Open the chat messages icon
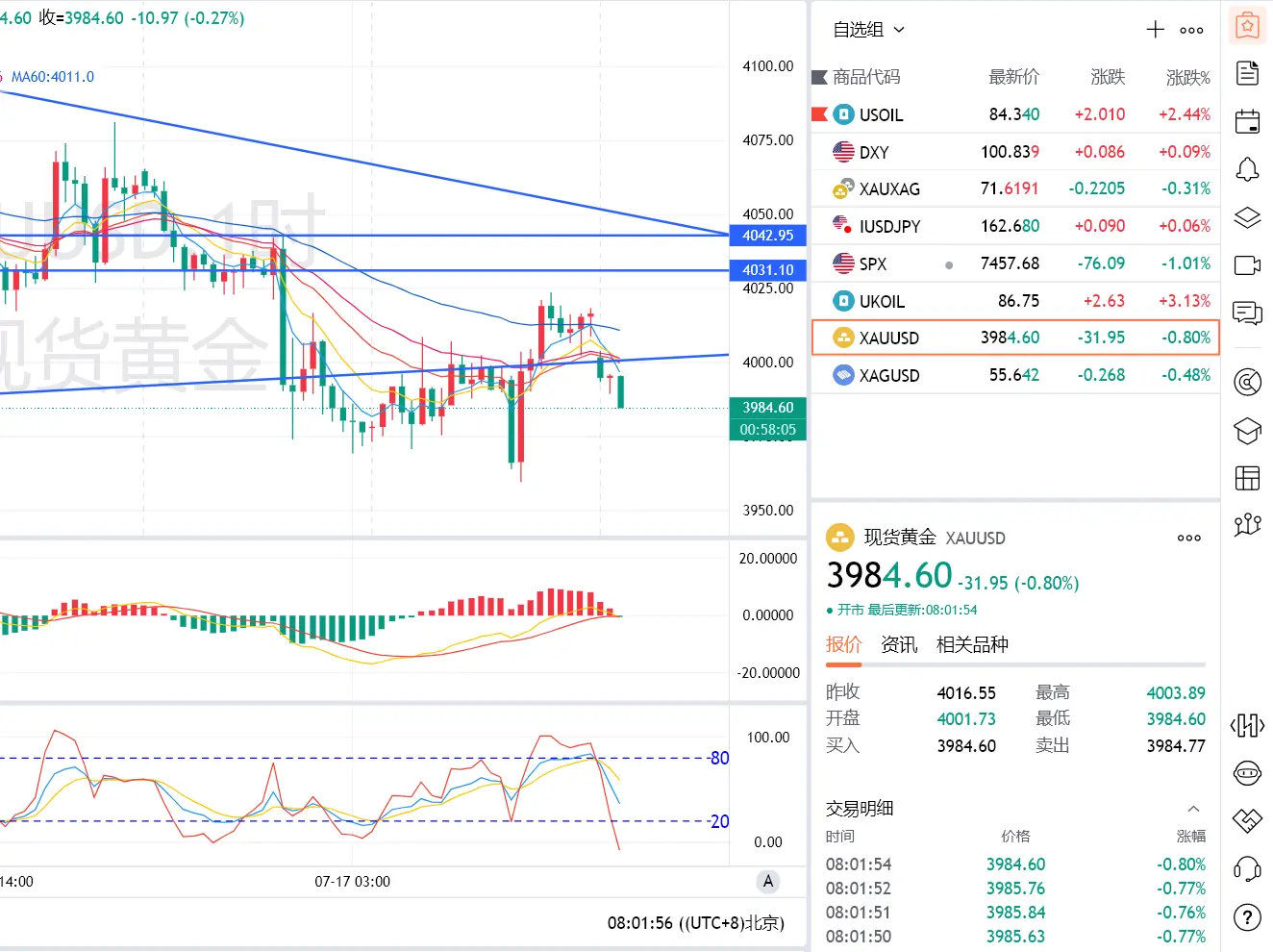The image size is (1273, 952). (1247, 313)
